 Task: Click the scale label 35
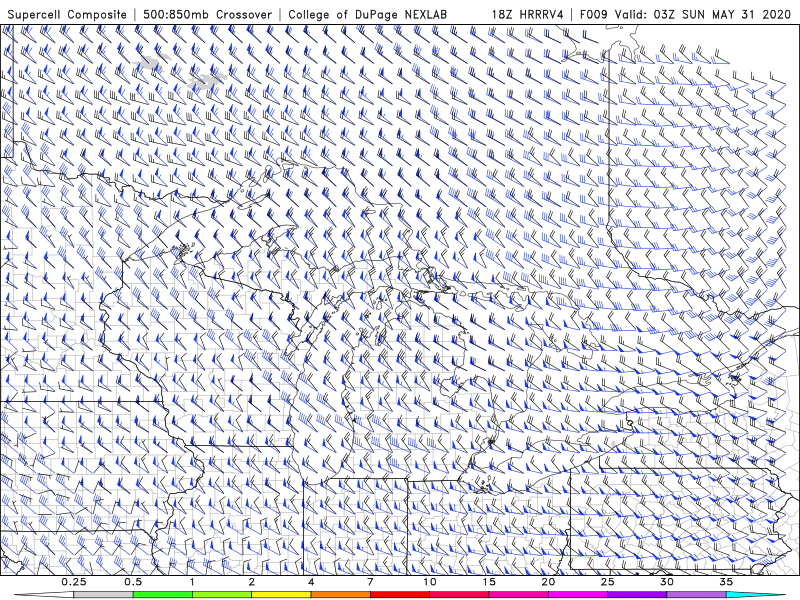coord(727,582)
